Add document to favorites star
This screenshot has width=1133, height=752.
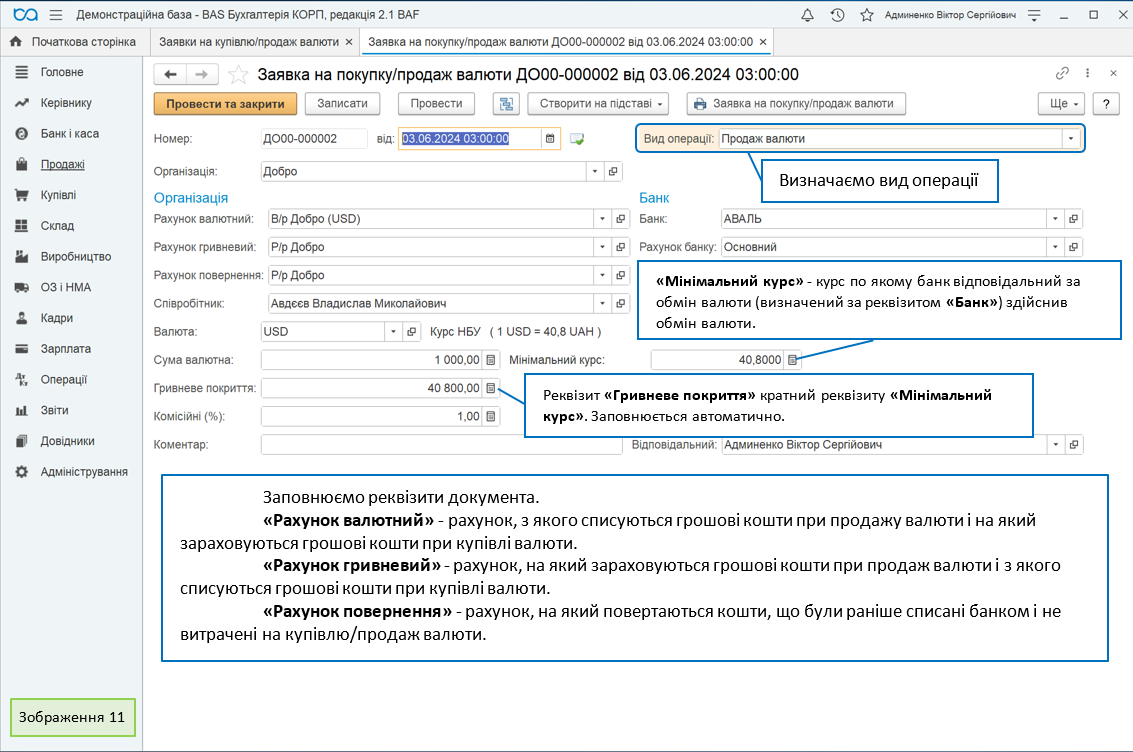[x=238, y=74]
